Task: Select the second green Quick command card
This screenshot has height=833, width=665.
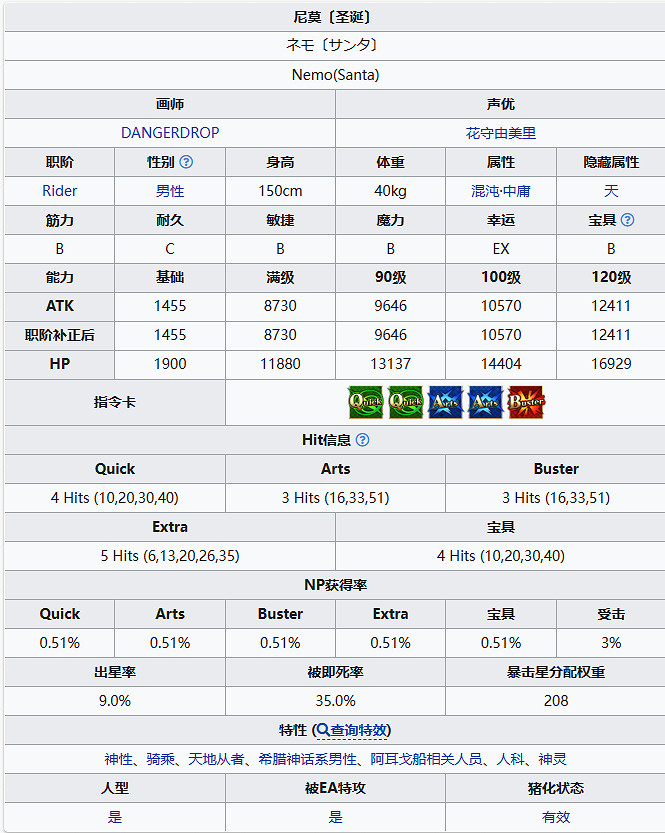Action: tap(405, 402)
